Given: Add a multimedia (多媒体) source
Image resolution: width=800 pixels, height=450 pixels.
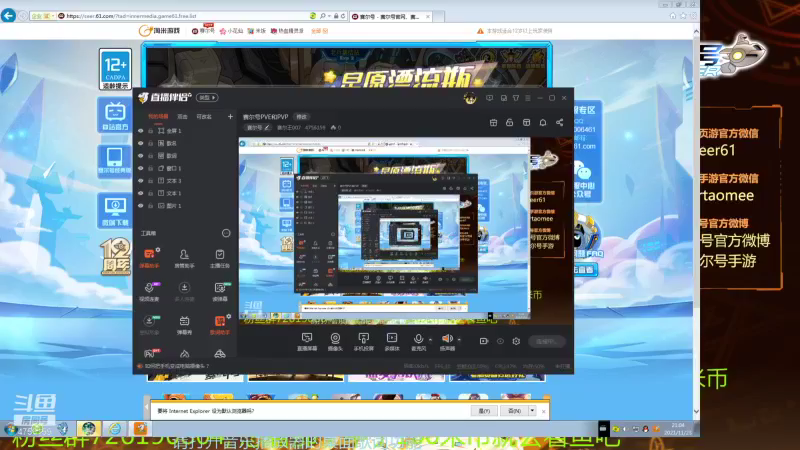Looking at the screenshot, I should click(392, 341).
